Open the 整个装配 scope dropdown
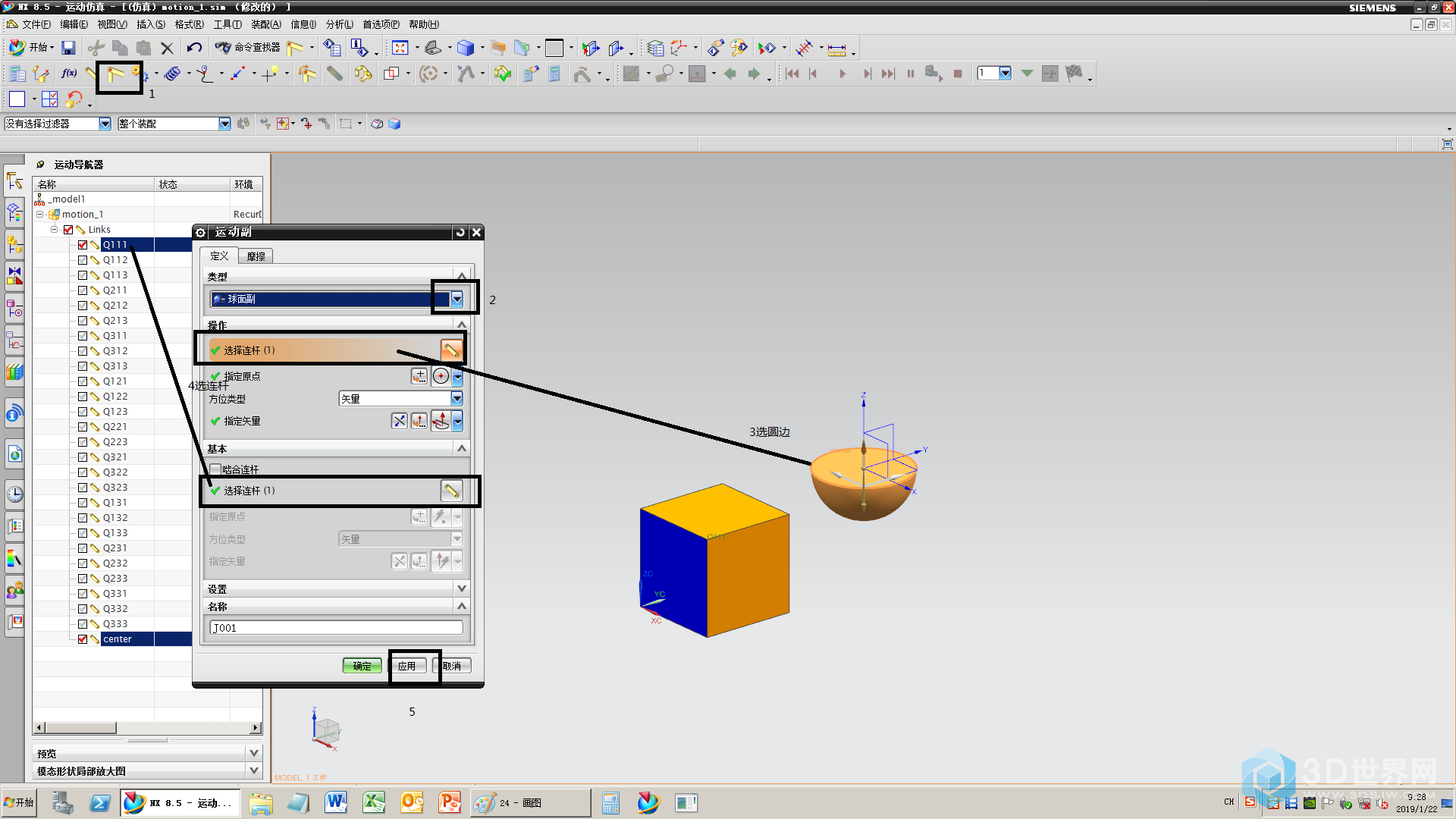Viewport: 1456px width, 819px height. tap(224, 124)
